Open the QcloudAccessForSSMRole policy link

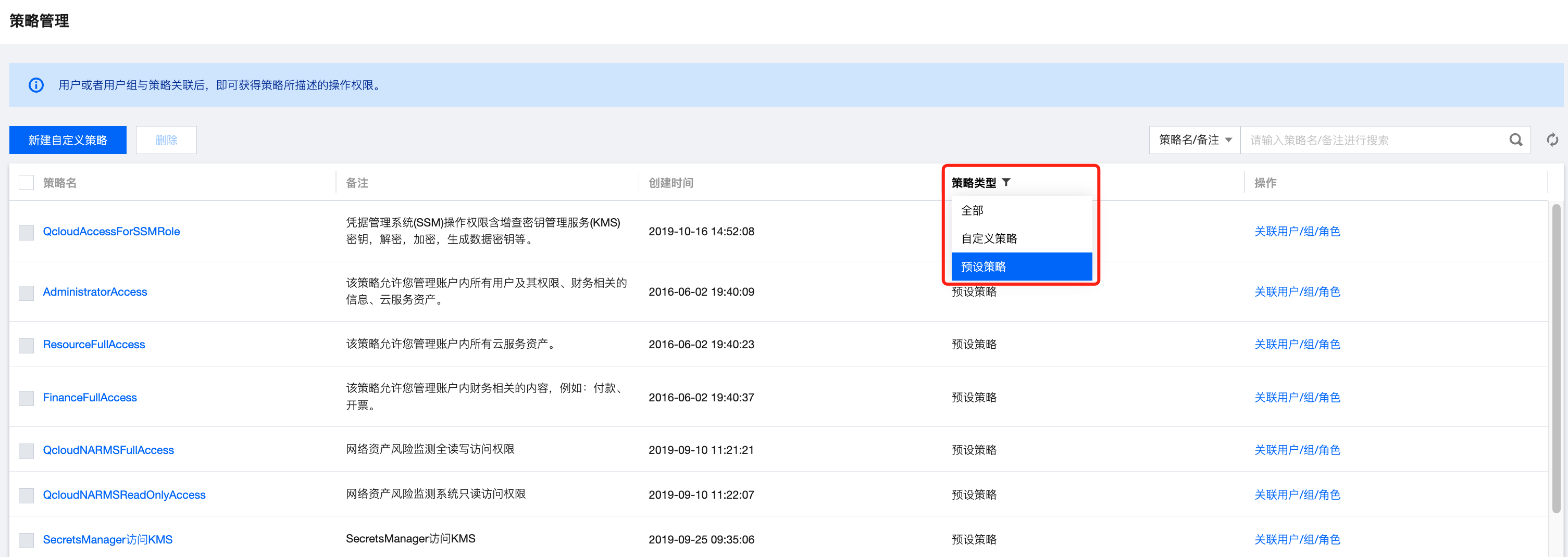click(111, 231)
